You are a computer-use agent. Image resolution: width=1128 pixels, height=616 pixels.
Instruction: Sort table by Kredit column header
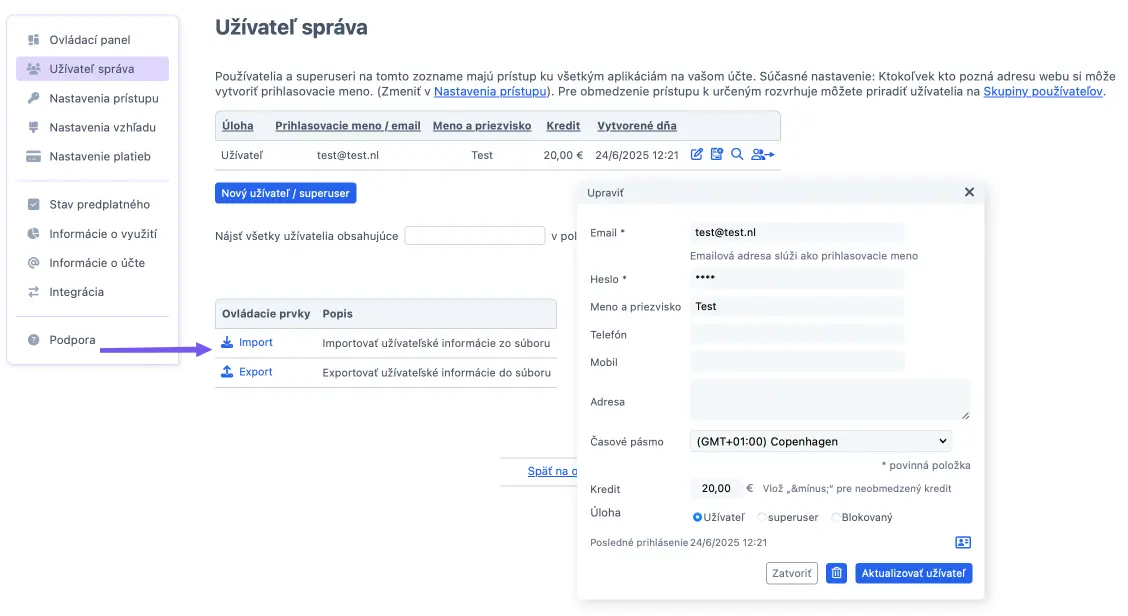coord(564,126)
